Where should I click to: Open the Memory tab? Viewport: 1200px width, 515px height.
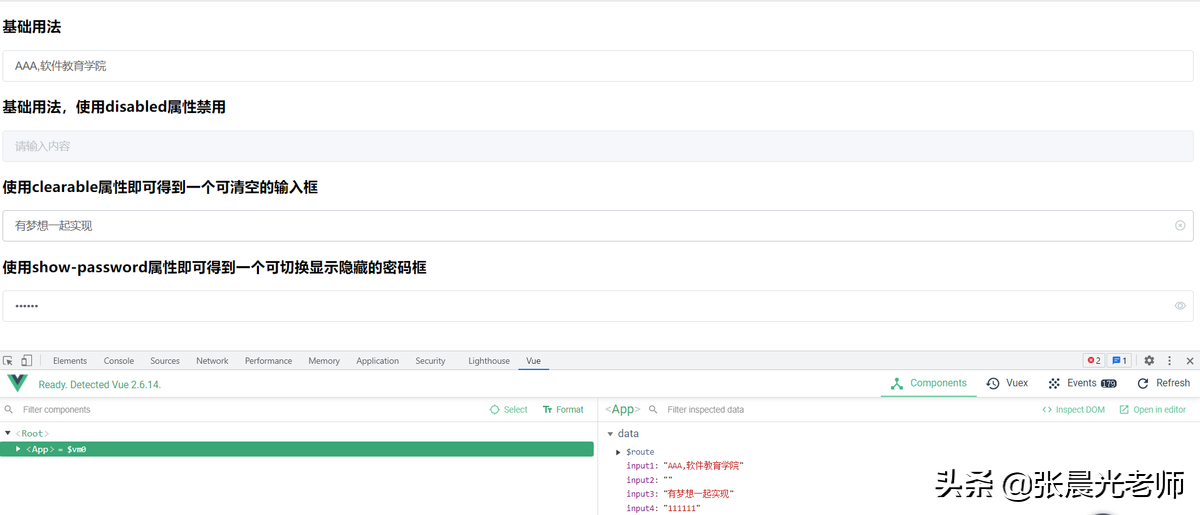click(x=324, y=361)
